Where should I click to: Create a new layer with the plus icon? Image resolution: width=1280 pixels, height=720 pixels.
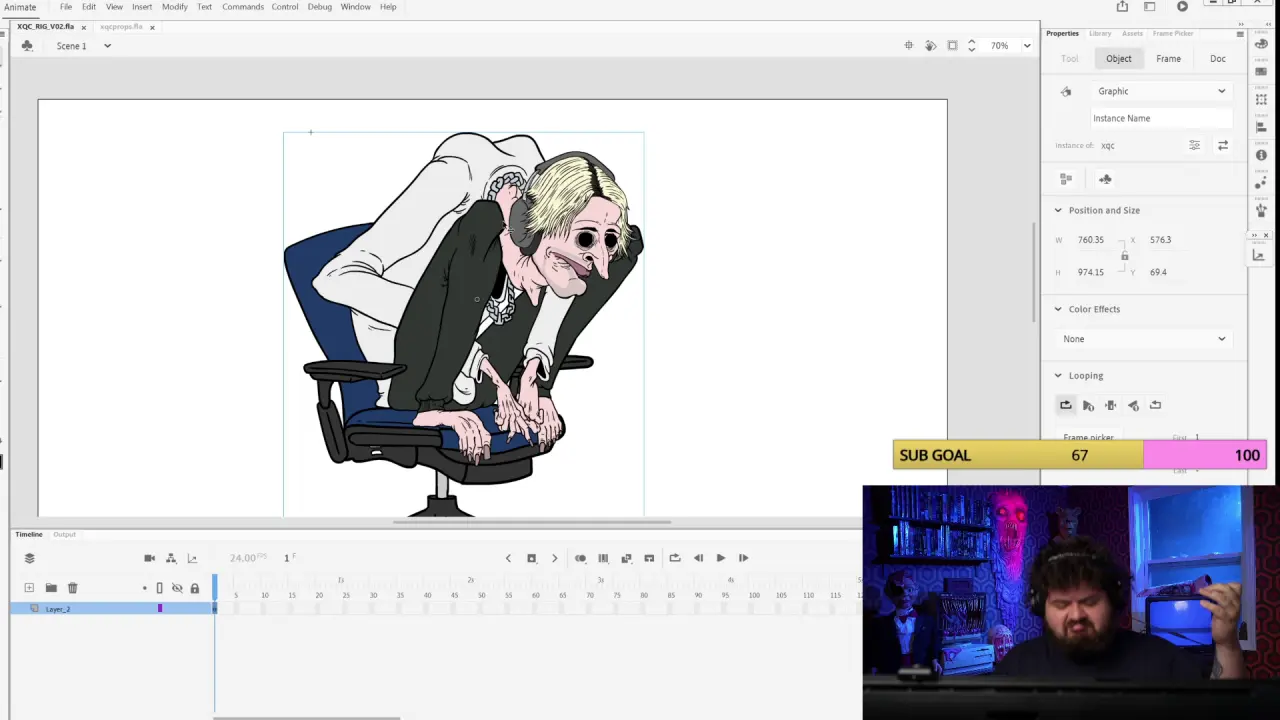pos(29,588)
